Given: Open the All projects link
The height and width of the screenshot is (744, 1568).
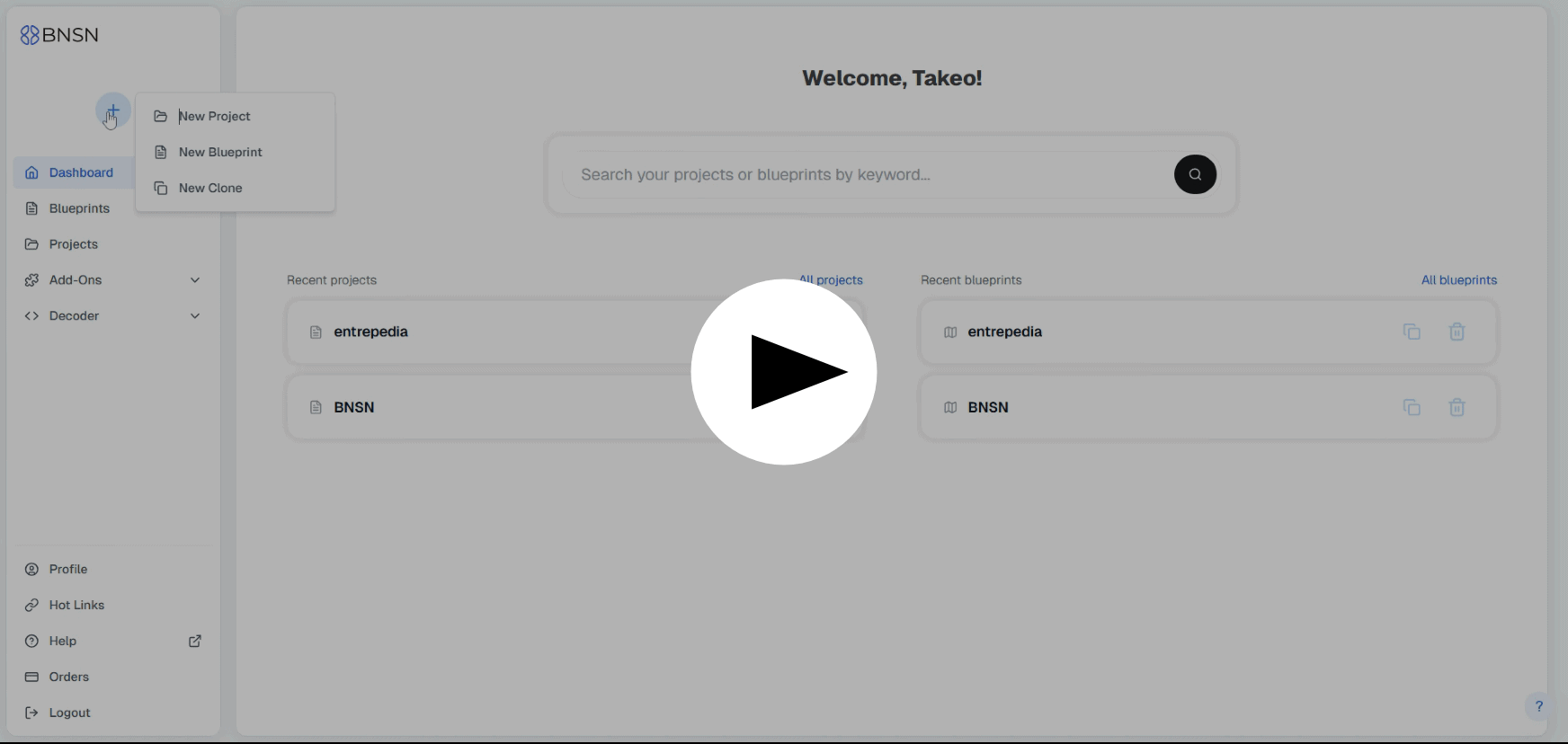Looking at the screenshot, I should pyautogui.click(x=832, y=279).
